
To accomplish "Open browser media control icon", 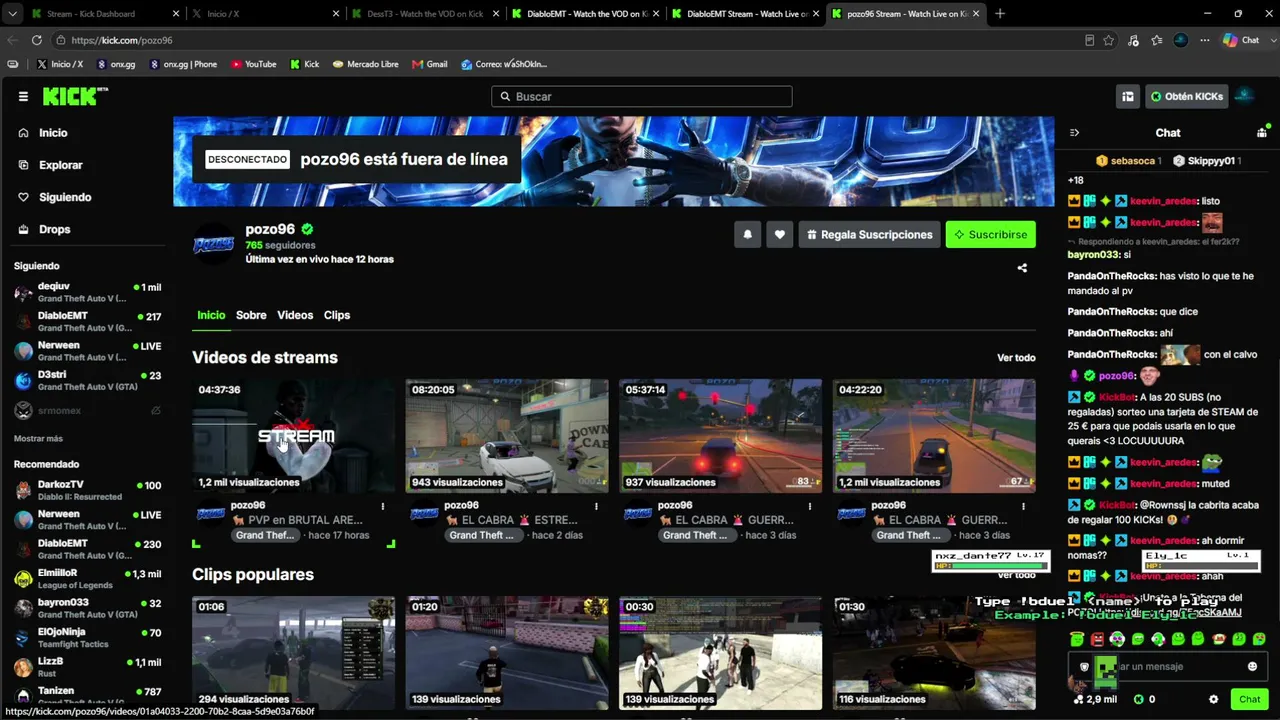I will click(x=1133, y=40).
